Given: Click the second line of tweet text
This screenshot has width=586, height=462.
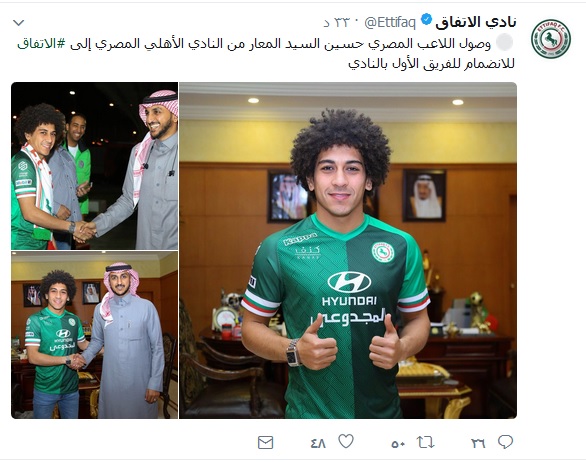Looking at the screenshot, I should (x=431, y=64).
